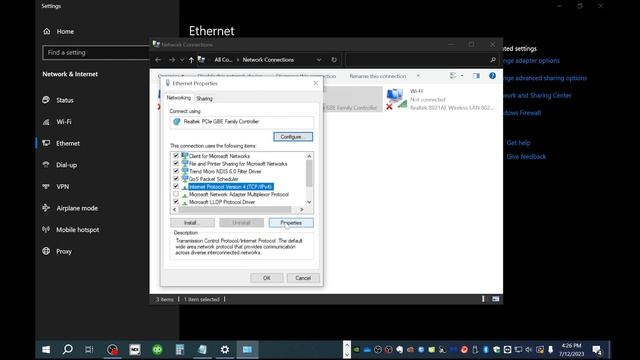Switch to details view in status bar

pyautogui.click(x=483, y=299)
